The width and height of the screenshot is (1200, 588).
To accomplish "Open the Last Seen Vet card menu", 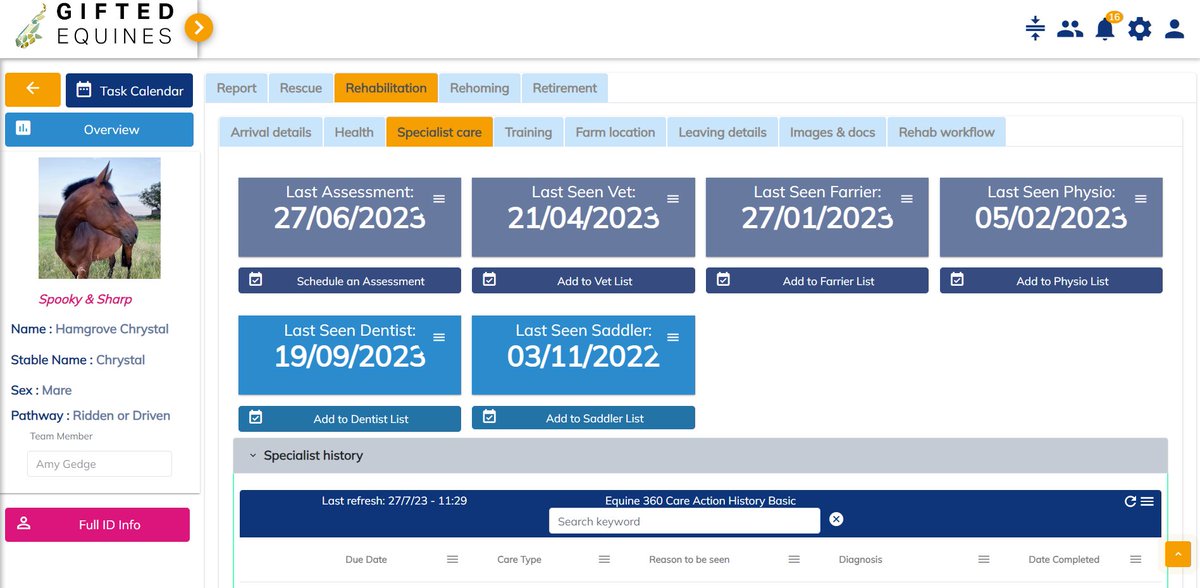I will [673, 198].
